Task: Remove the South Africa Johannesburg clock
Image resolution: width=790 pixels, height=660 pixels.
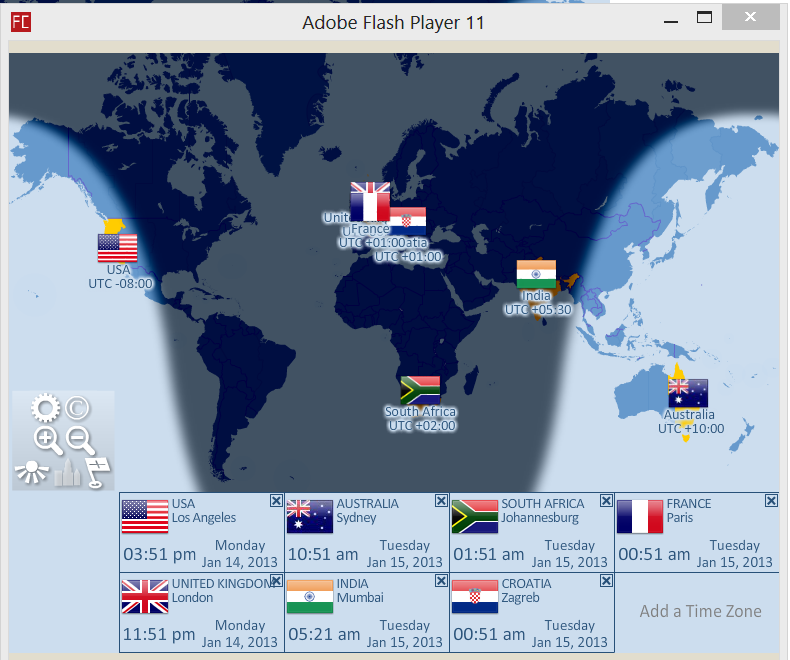Action: point(605,501)
